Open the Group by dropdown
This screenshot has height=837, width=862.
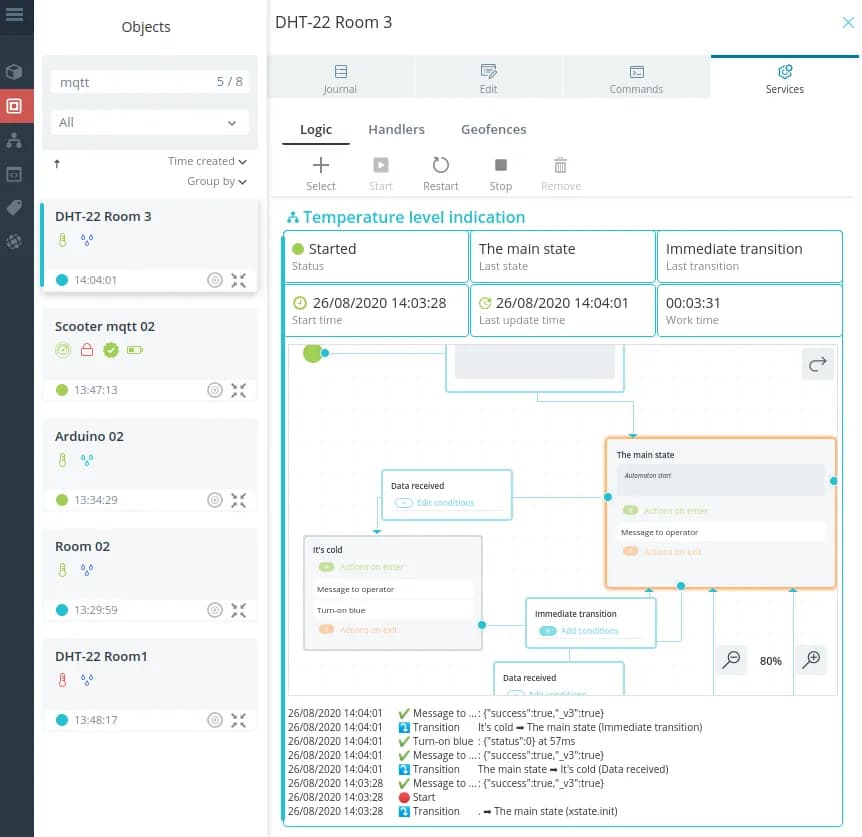[217, 181]
